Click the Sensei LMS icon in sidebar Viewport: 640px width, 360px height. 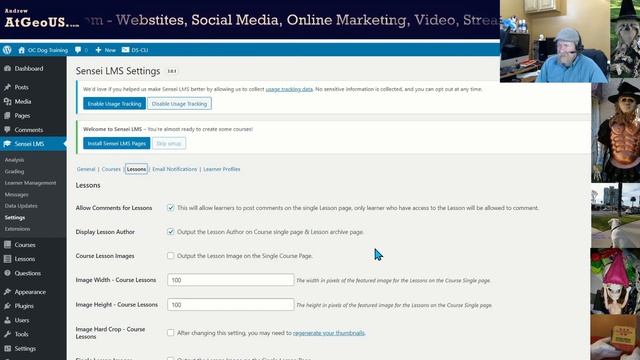7,144
